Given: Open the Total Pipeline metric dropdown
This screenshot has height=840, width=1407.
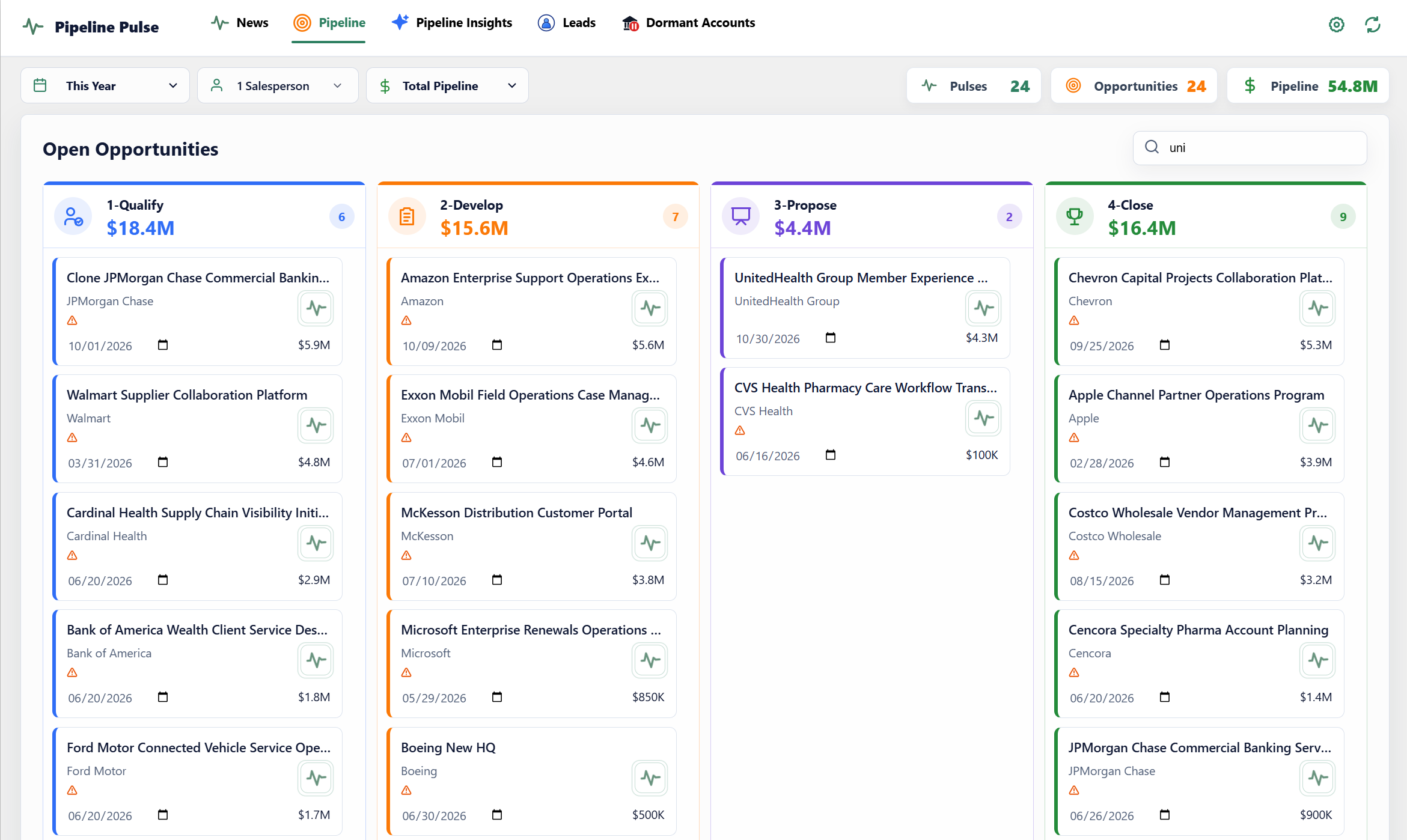Looking at the screenshot, I should point(447,85).
